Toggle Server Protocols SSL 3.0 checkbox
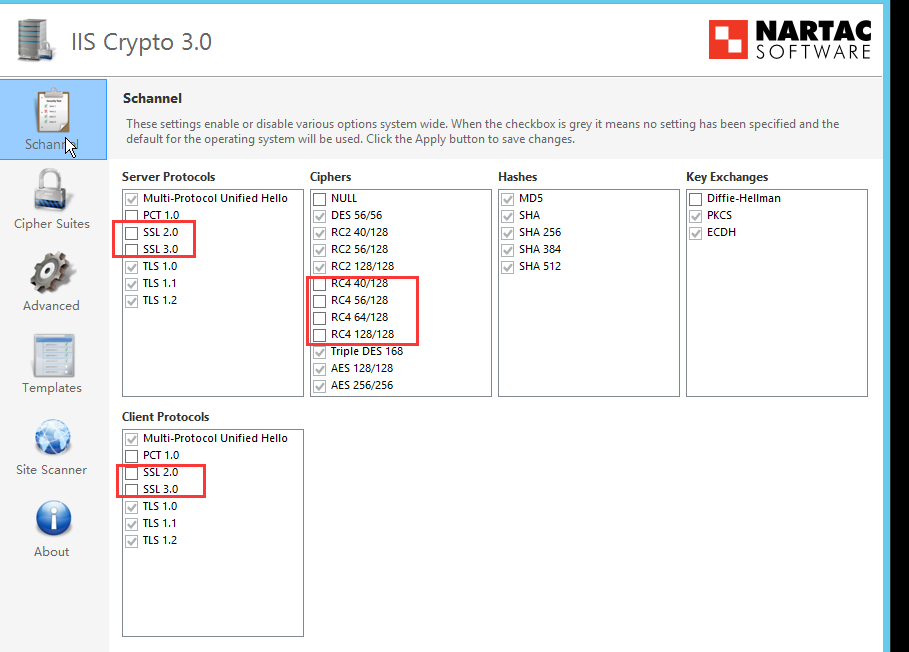 click(132, 250)
